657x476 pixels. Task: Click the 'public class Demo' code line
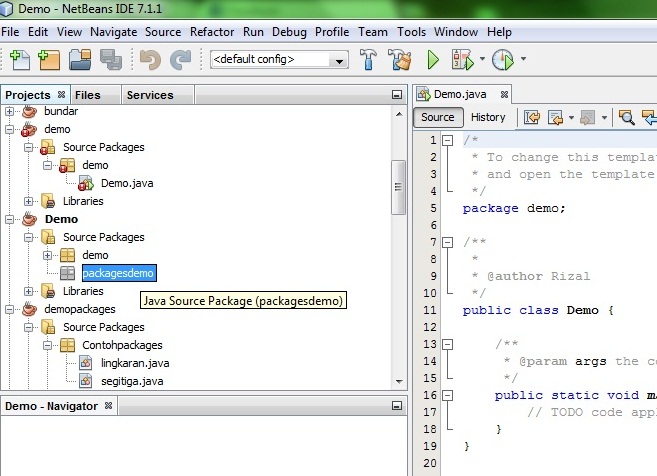pyautogui.click(x=538, y=310)
